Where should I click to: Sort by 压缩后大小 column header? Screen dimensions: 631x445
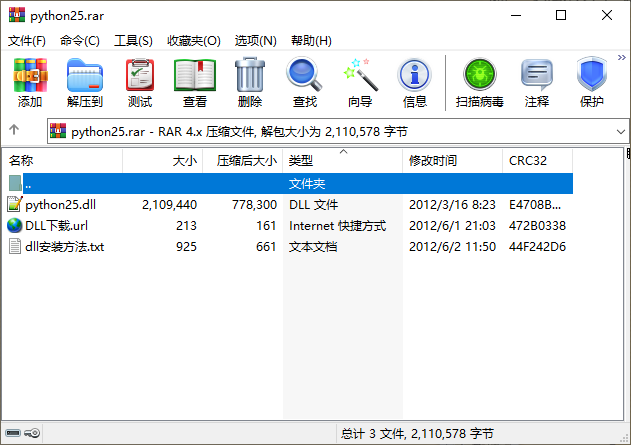(243, 161)
